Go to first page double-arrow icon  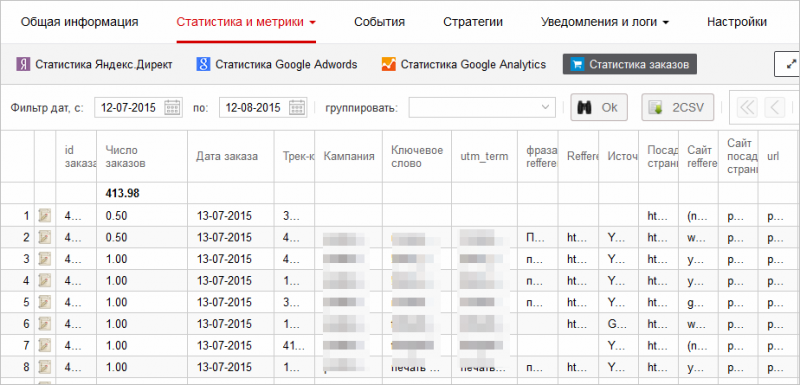747,108
